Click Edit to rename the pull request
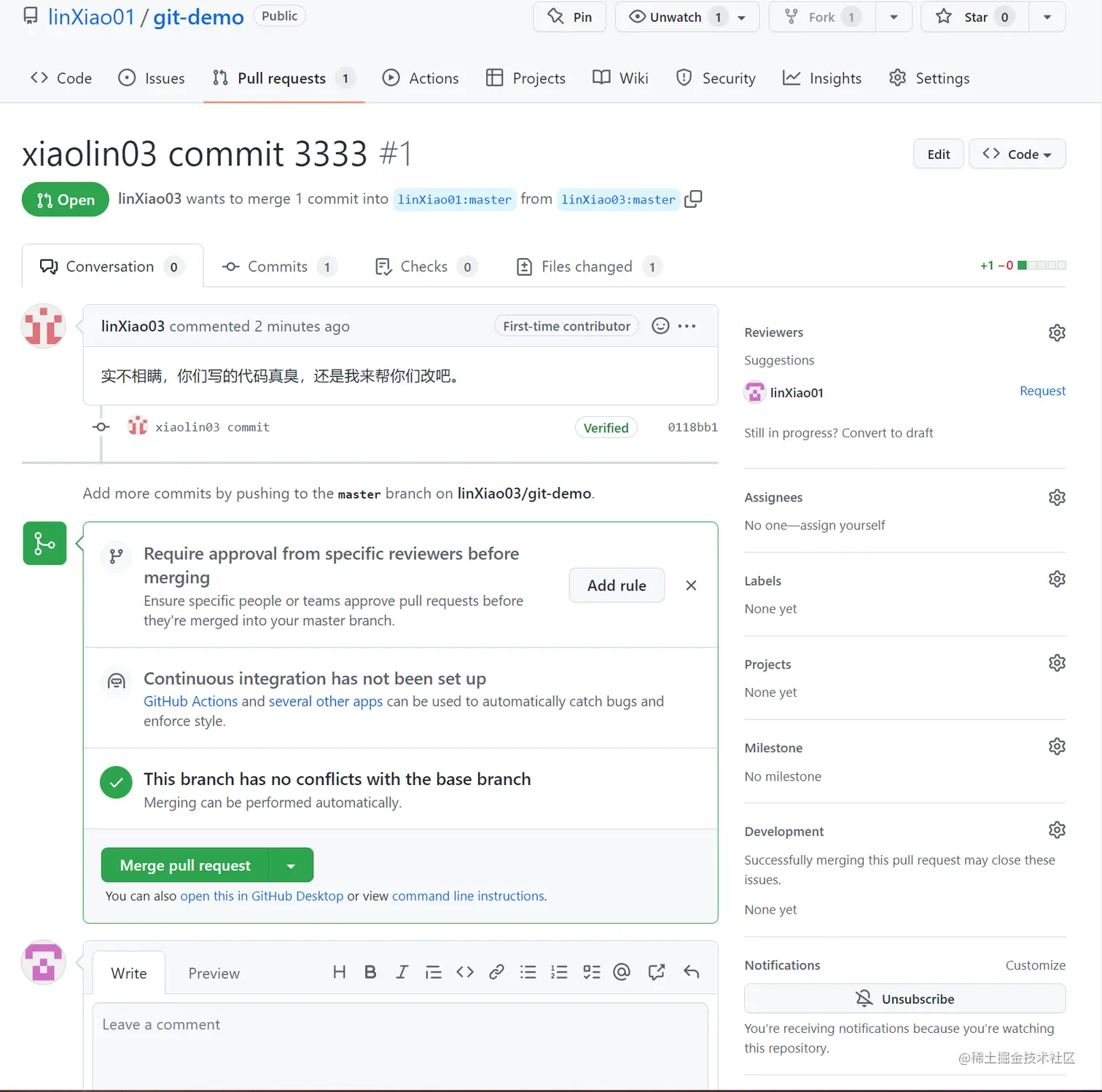The image size is (1102, 1092). coord(939,154)
